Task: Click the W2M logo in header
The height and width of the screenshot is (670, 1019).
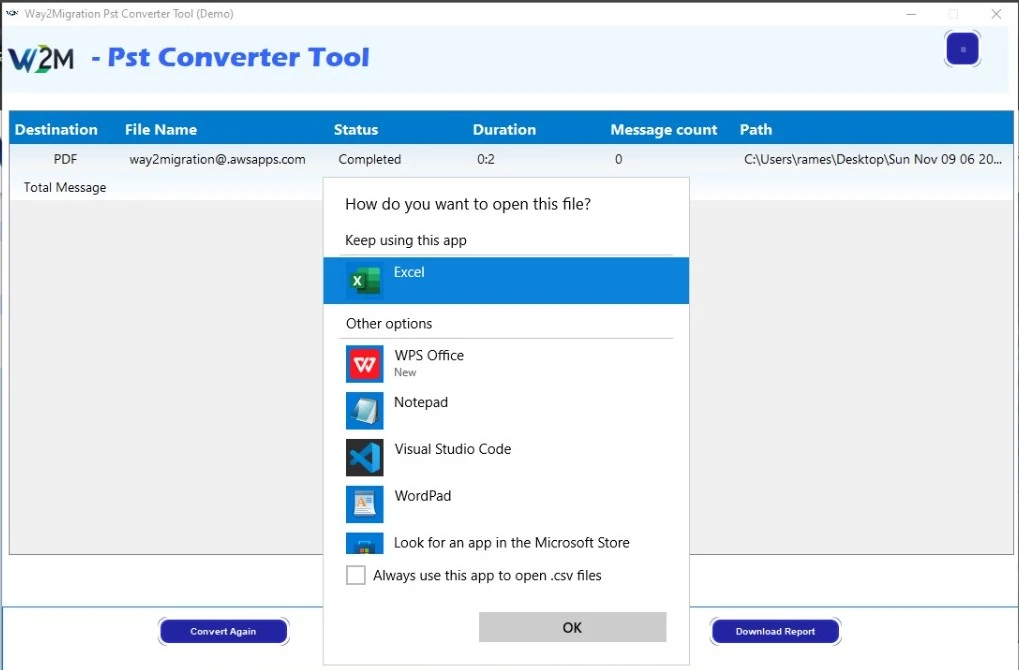Action: pos(42,59)
